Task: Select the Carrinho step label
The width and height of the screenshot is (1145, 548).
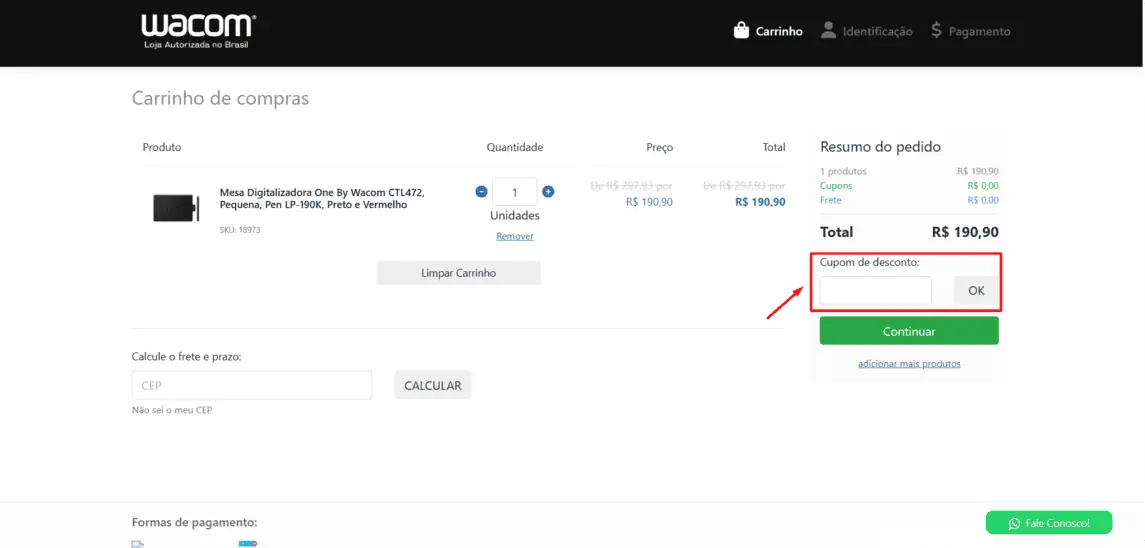Action: click(779, 31)
